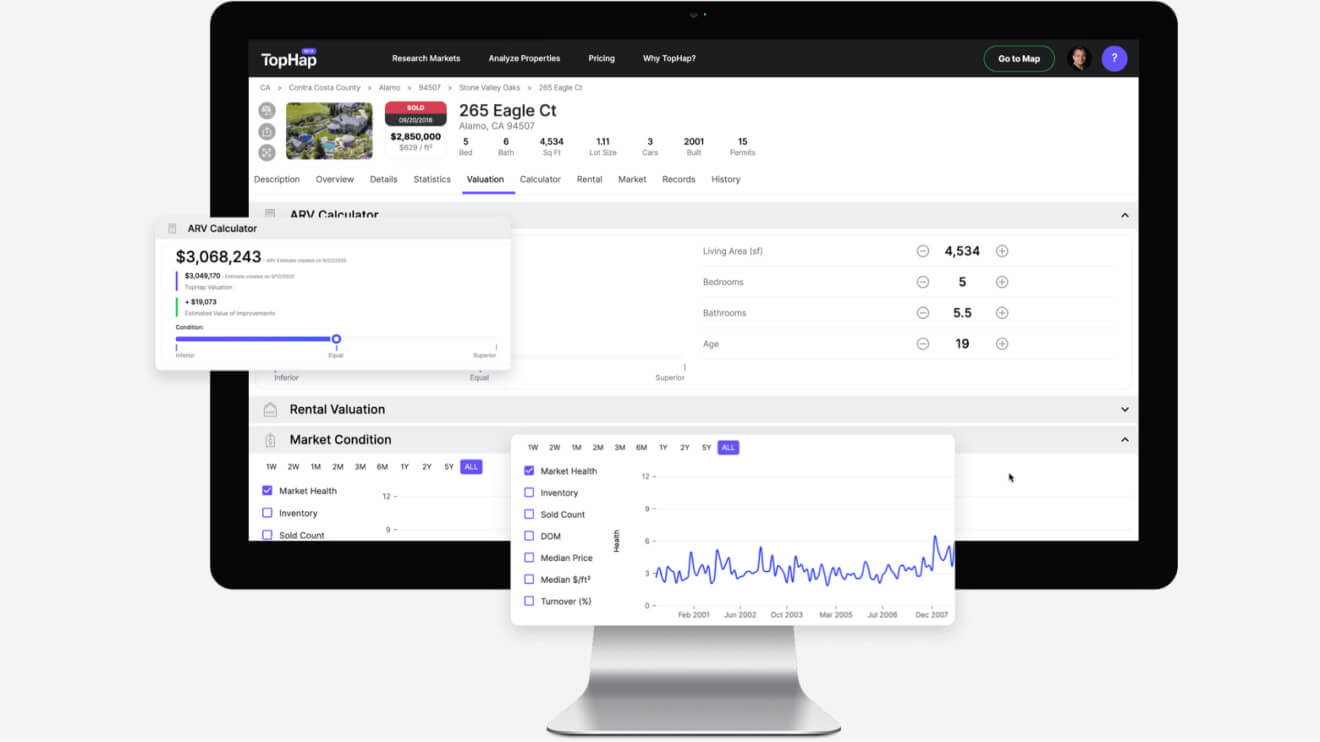Select ALL range in the popup chart card

728,448
